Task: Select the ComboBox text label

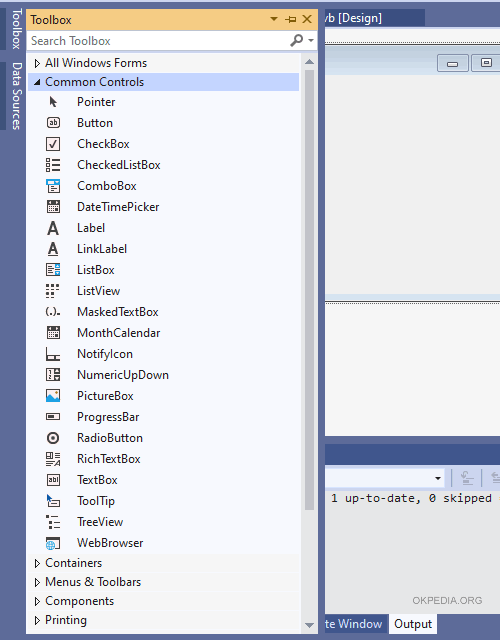Action: point(107,186)
